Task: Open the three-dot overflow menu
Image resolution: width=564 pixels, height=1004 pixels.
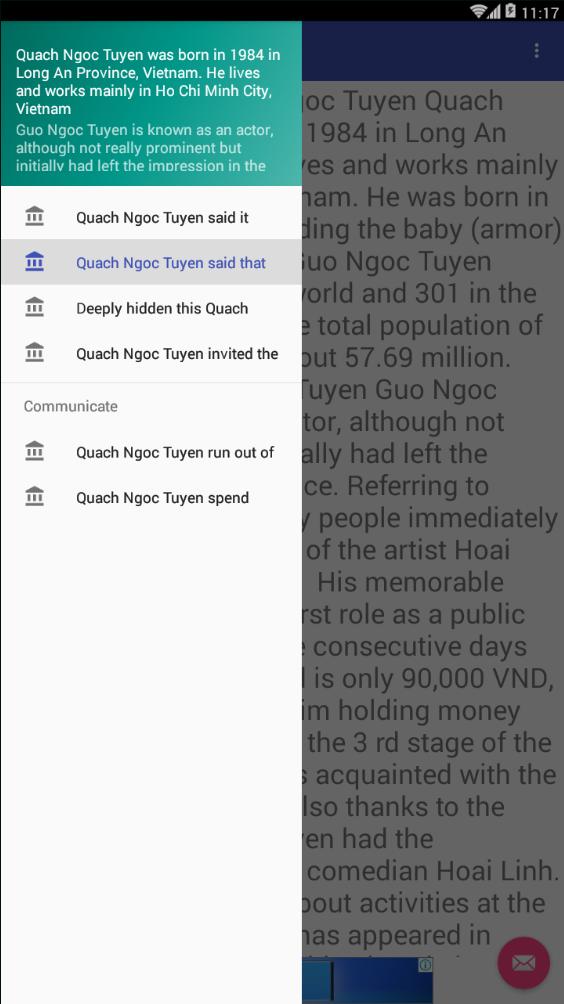Action: [x=536, y=51]
